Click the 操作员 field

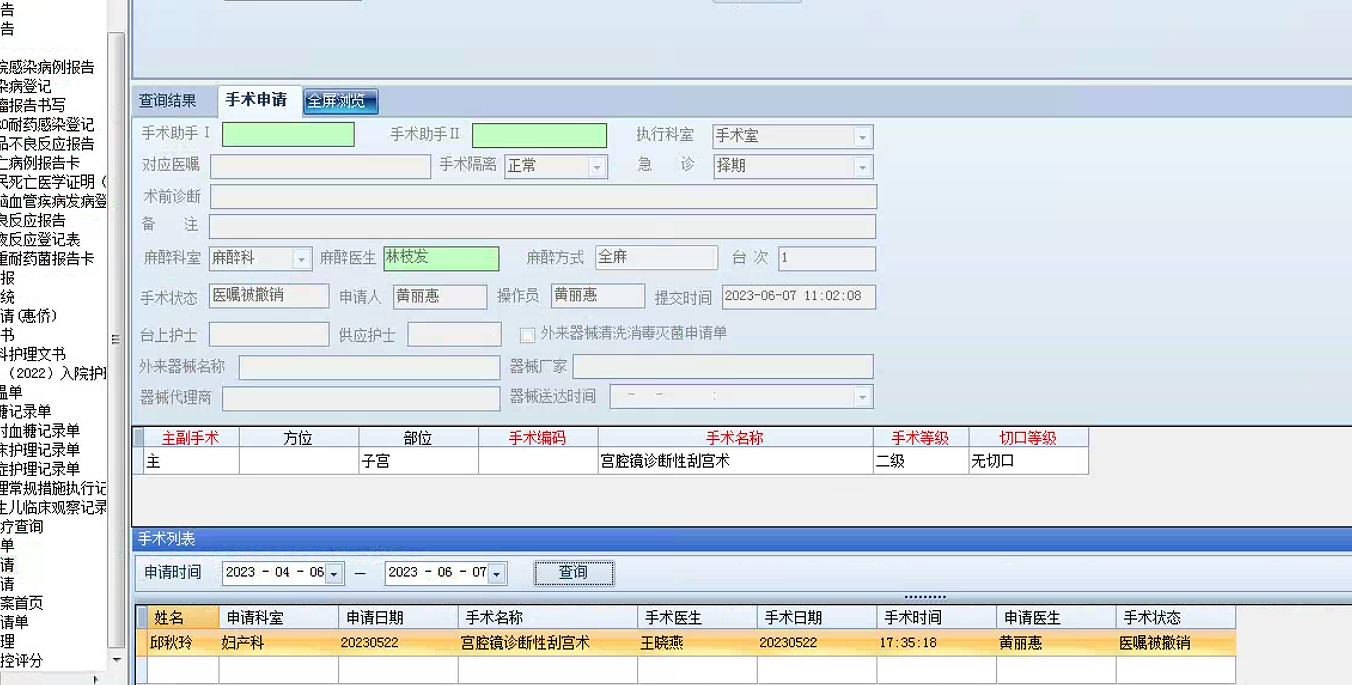(x=598, y=296)
